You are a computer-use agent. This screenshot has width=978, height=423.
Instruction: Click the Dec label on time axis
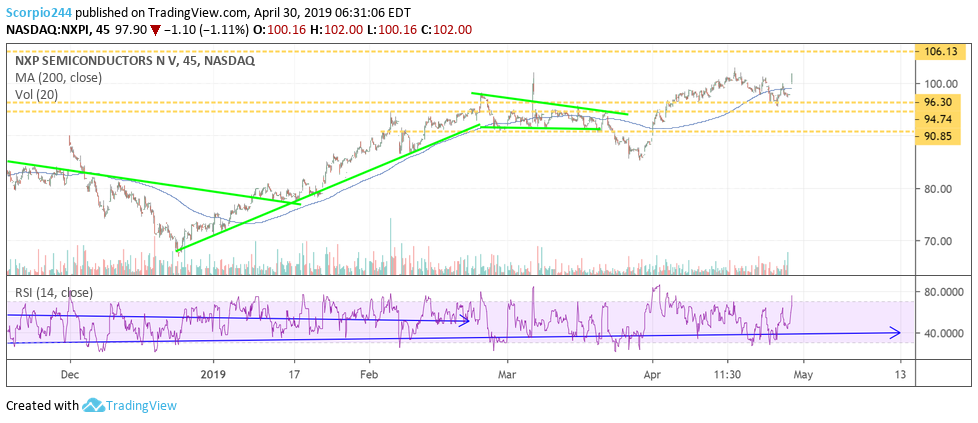[x=70, y=374]
